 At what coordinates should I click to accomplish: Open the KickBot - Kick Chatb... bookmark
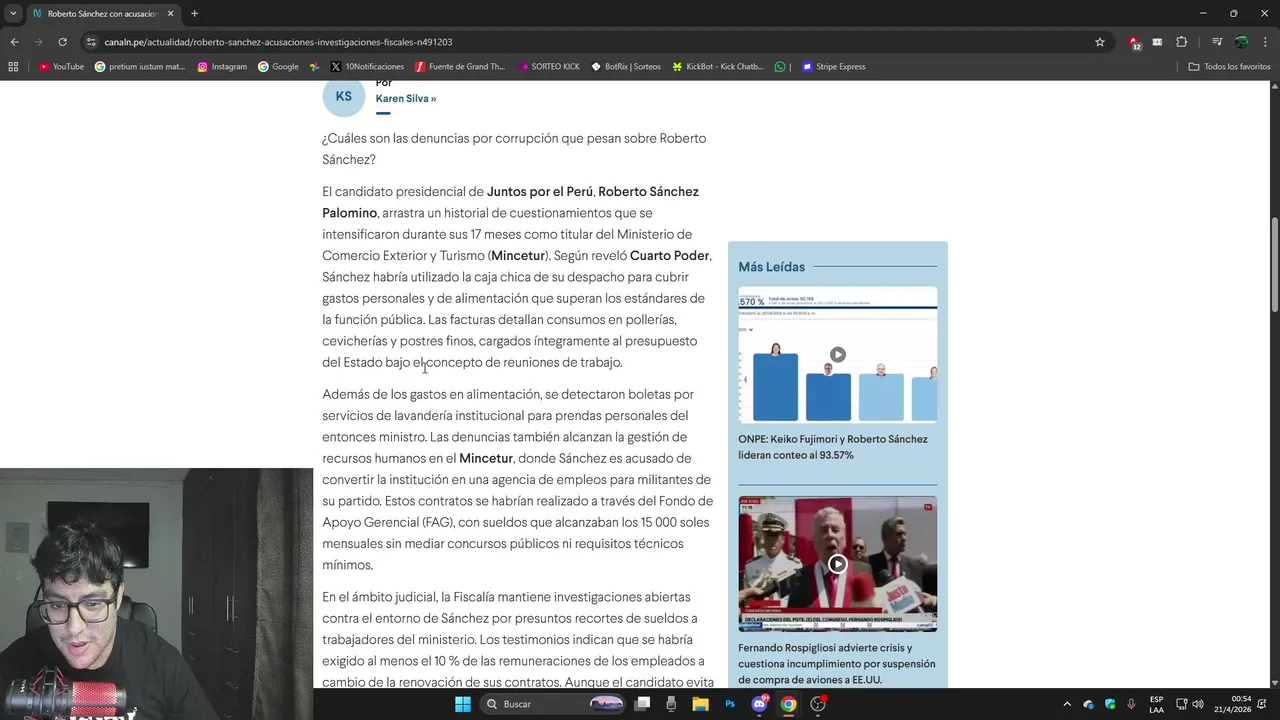[x=717, y=67]
